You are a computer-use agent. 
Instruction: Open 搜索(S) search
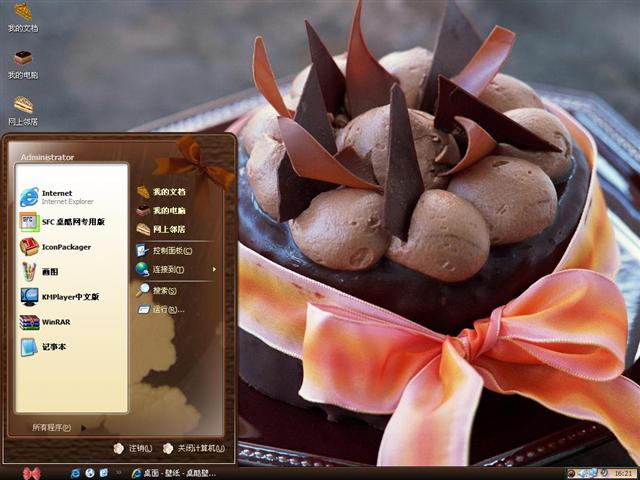click(157, 290)
